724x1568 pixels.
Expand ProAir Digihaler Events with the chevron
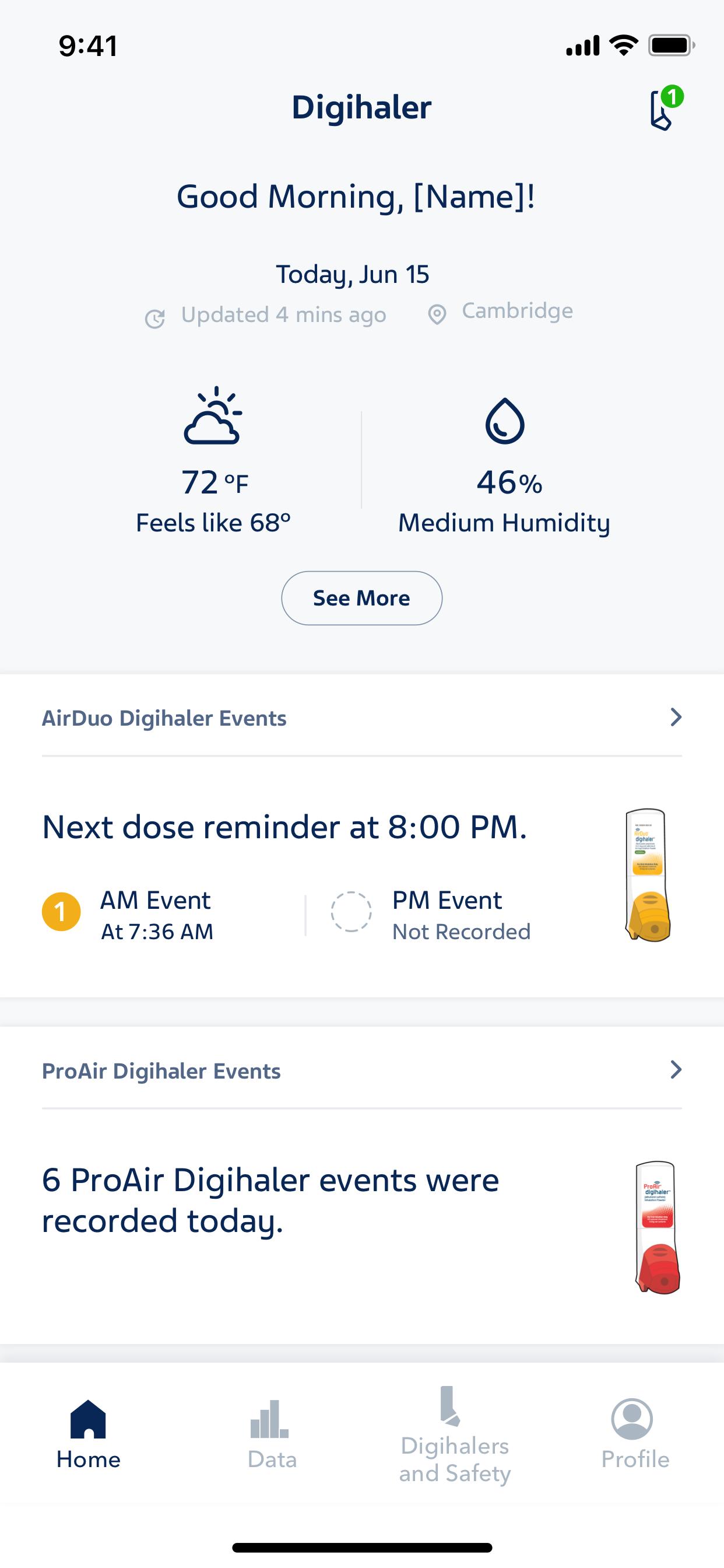(x=676, y=1069)
